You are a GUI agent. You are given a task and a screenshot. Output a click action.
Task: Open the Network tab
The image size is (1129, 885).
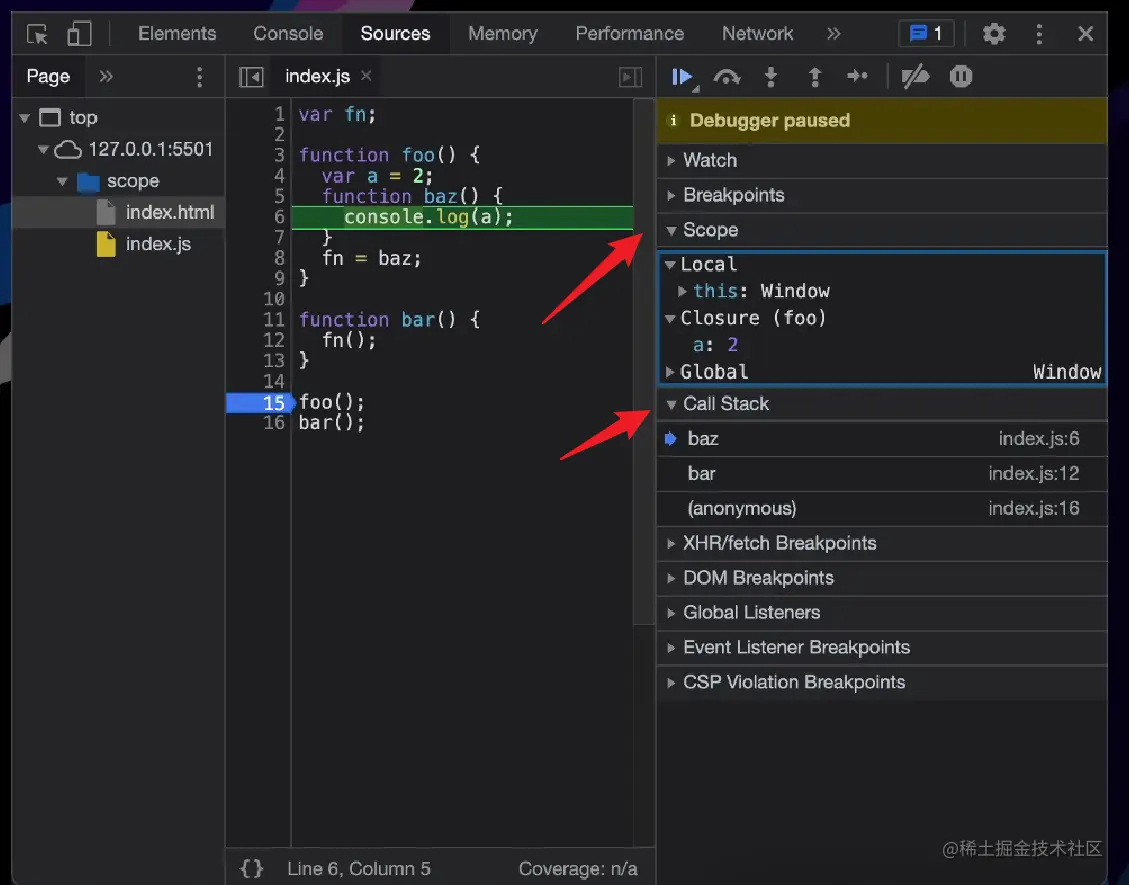(757, 34)
